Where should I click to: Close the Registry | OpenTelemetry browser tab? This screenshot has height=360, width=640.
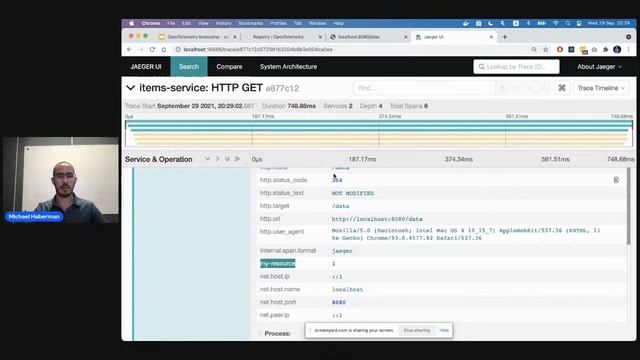tap(320, 37)
